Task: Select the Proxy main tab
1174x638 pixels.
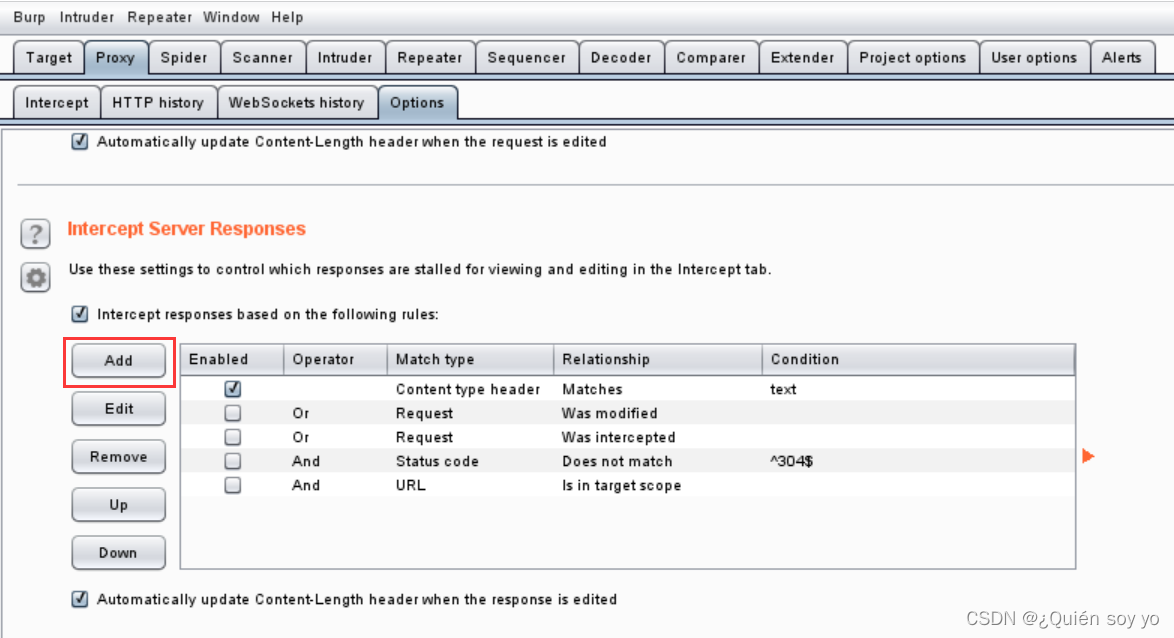Action: coord(115,58)
